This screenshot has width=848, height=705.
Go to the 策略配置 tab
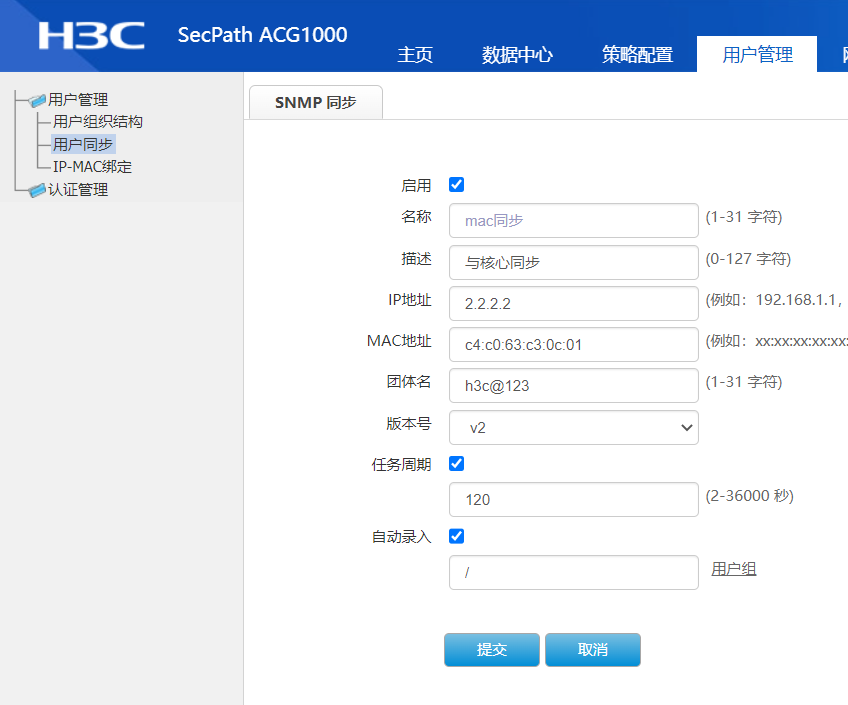pyautogui.click(x=637, y=55)
